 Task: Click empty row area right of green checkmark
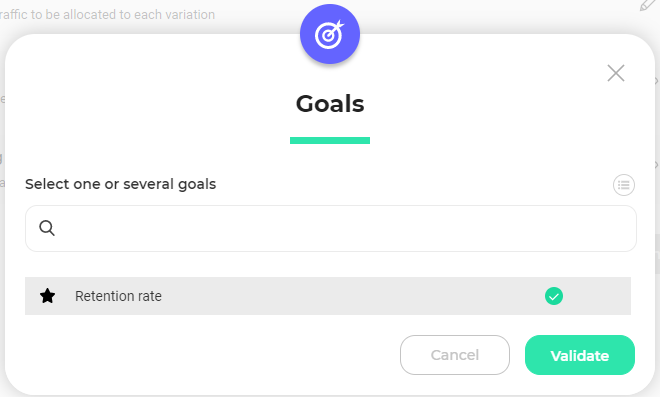pos(597,296)
